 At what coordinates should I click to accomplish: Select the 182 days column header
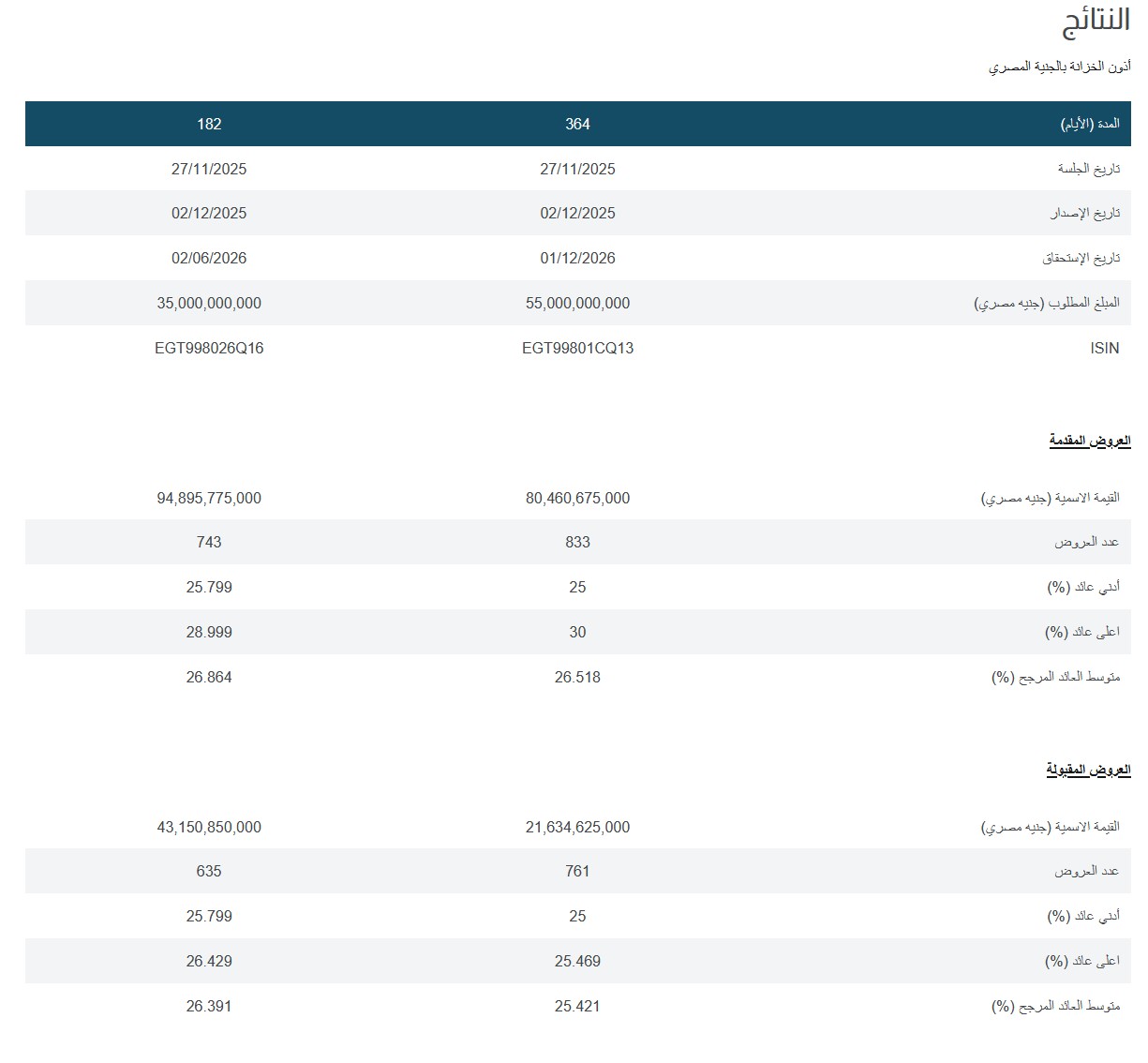209,124
